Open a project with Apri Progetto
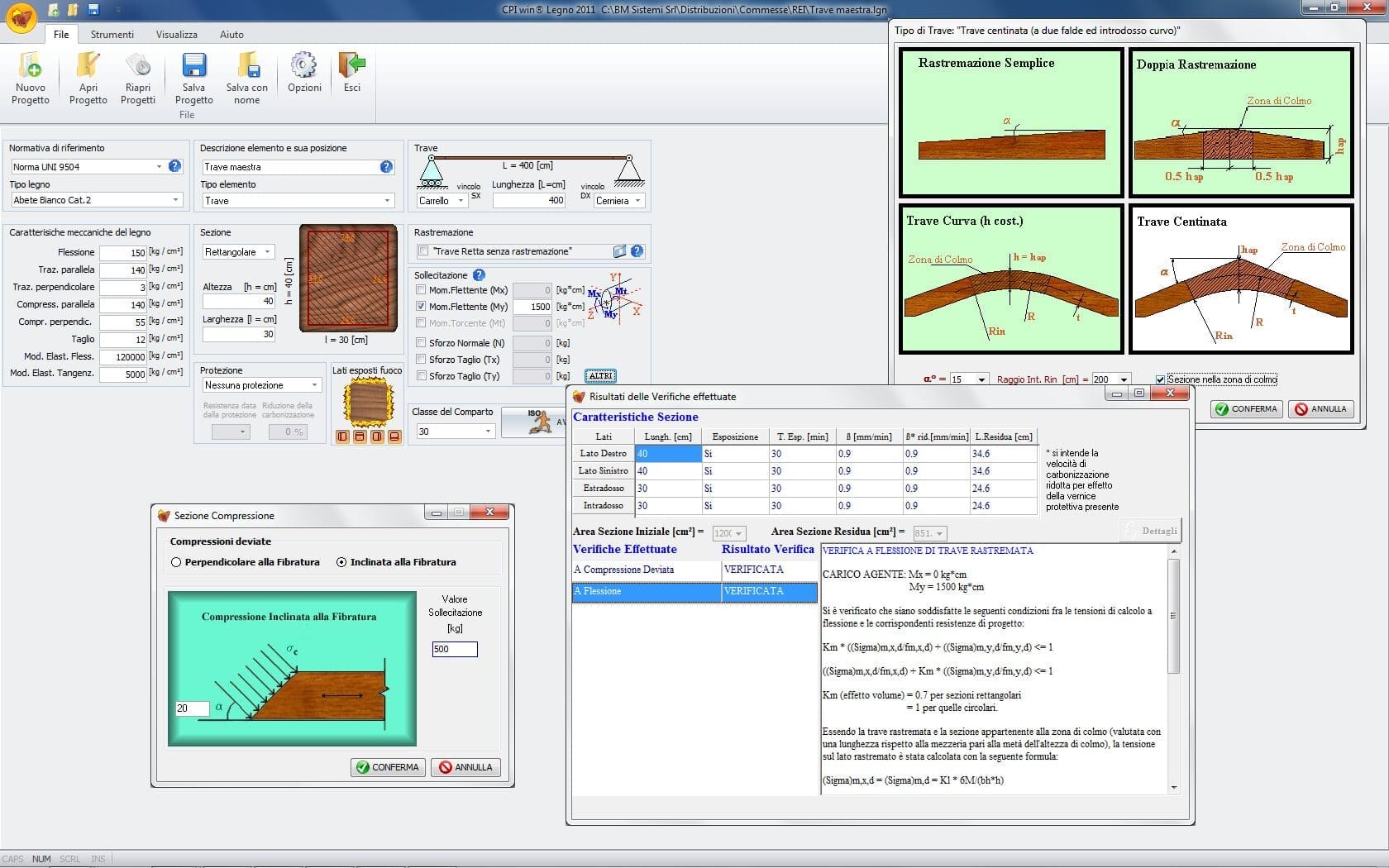Image resolution: width=1389 pixels, height=868 pixels. (x=88, y=66)
